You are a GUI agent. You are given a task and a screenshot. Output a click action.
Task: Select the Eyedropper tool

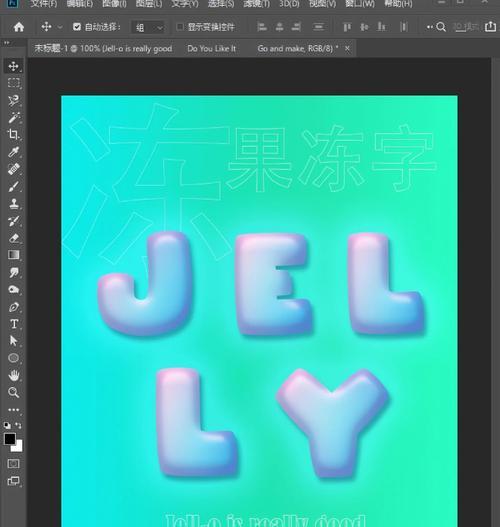click(x=13, y=152)
